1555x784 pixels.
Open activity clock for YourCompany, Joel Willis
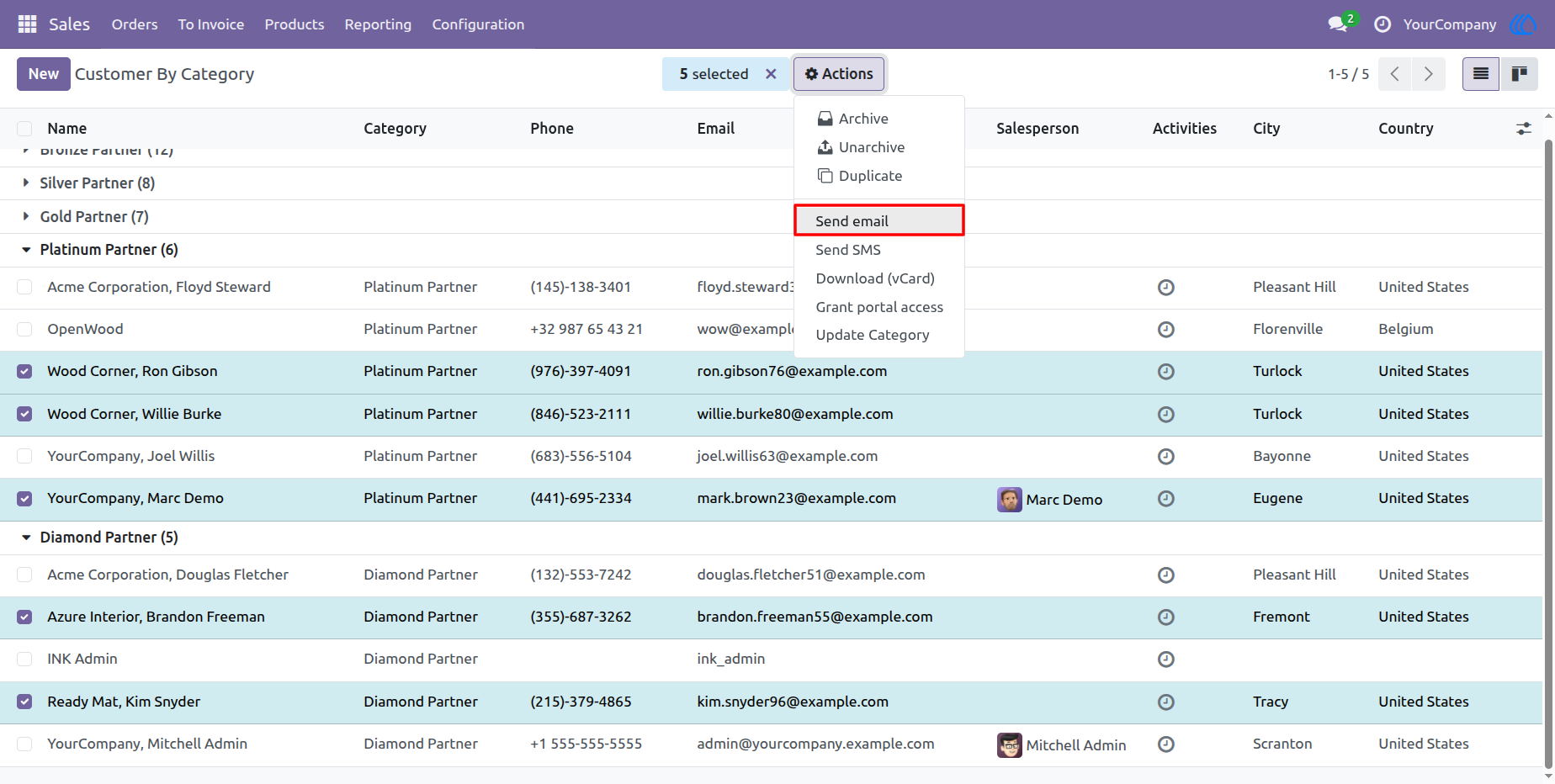click(x=1166, y=457)
